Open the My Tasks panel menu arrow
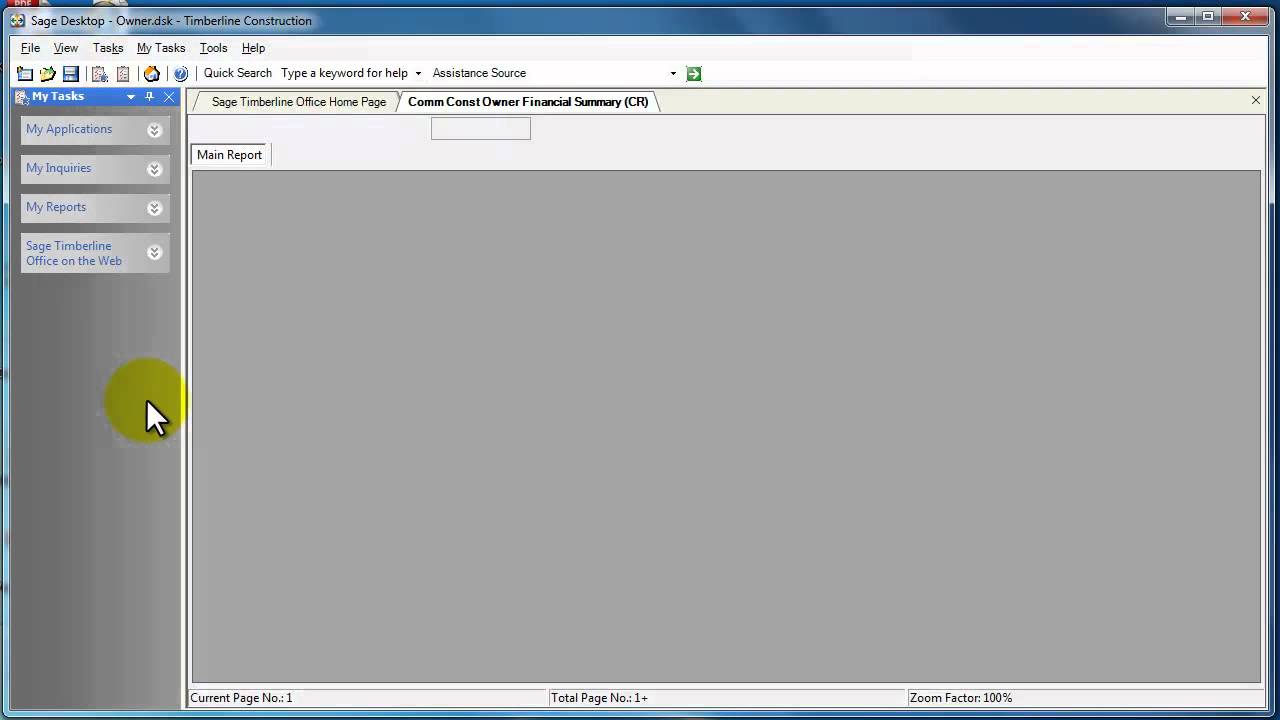1280x720 pixels. pyautogui.click(x=131, y=97)
